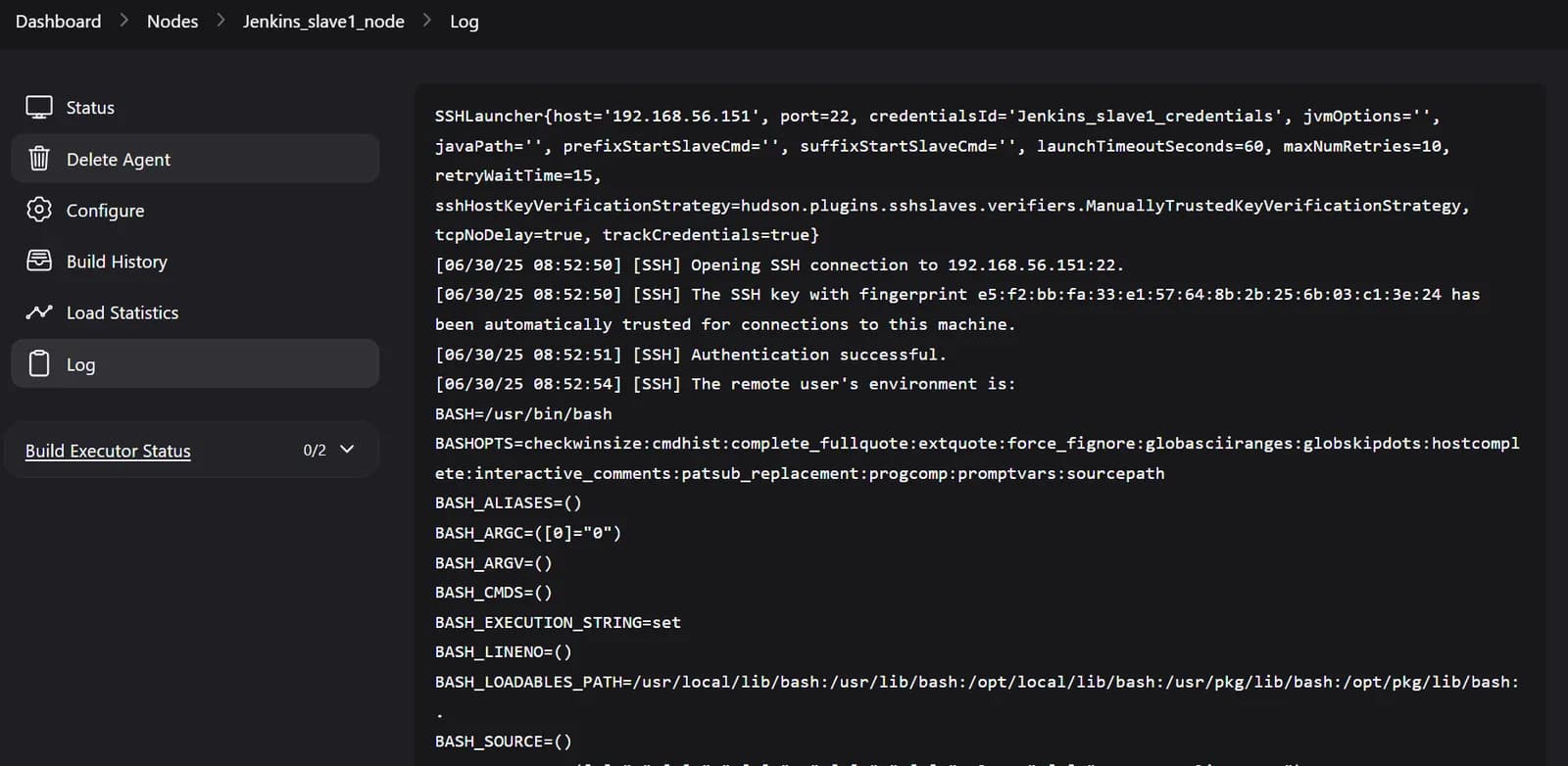Open the Configure sidebar item

tap(195, 210)
